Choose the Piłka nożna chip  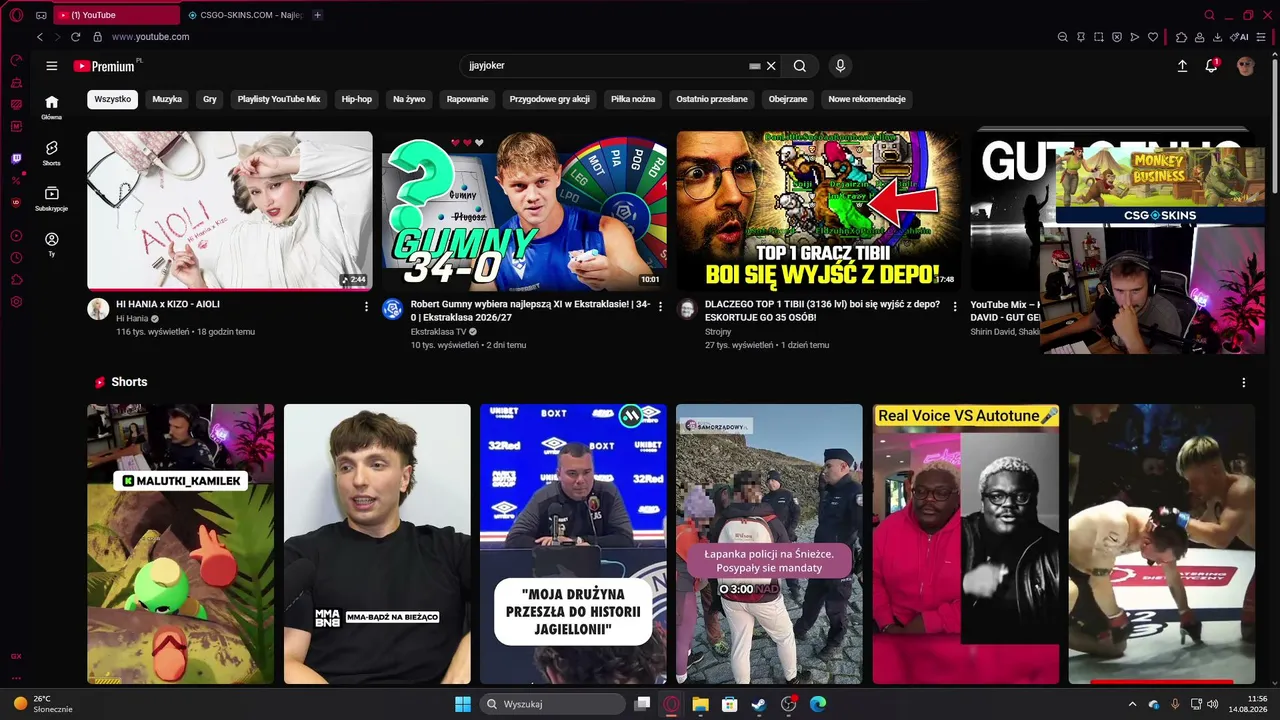click(x=633, y=99)
